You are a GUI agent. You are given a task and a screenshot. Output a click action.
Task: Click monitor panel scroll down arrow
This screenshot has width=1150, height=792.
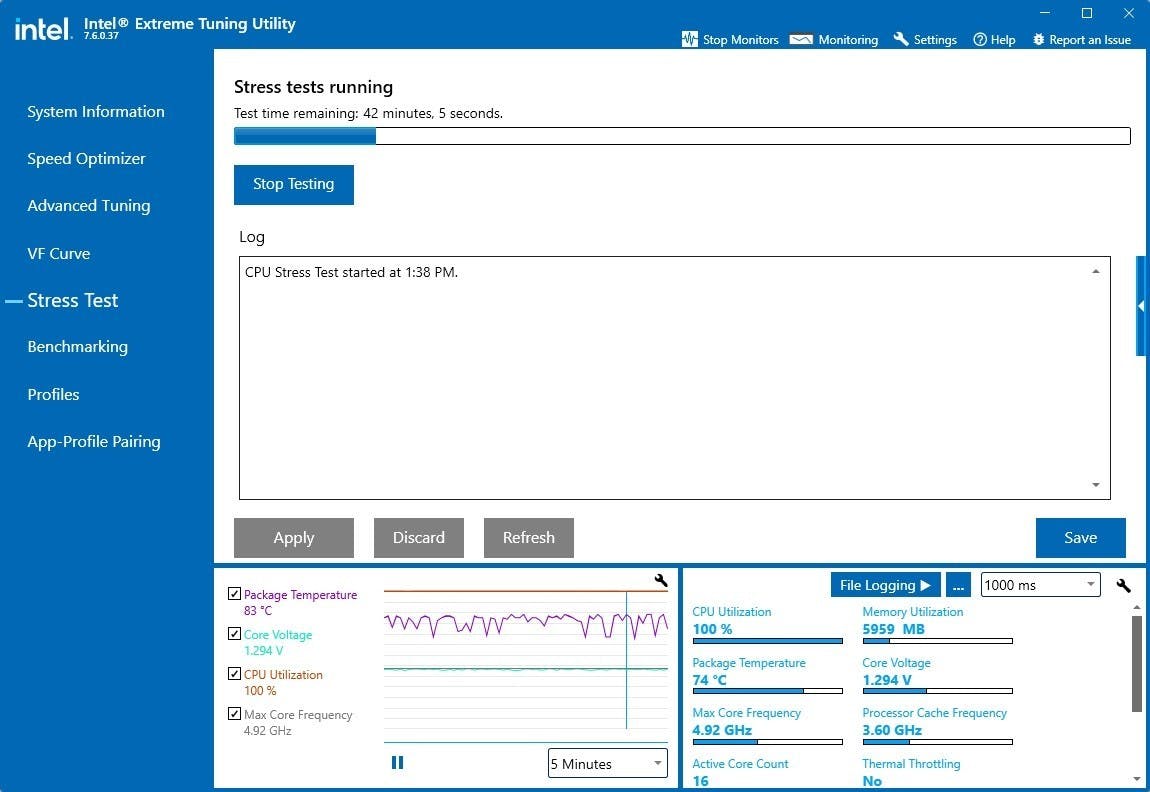1137,779
